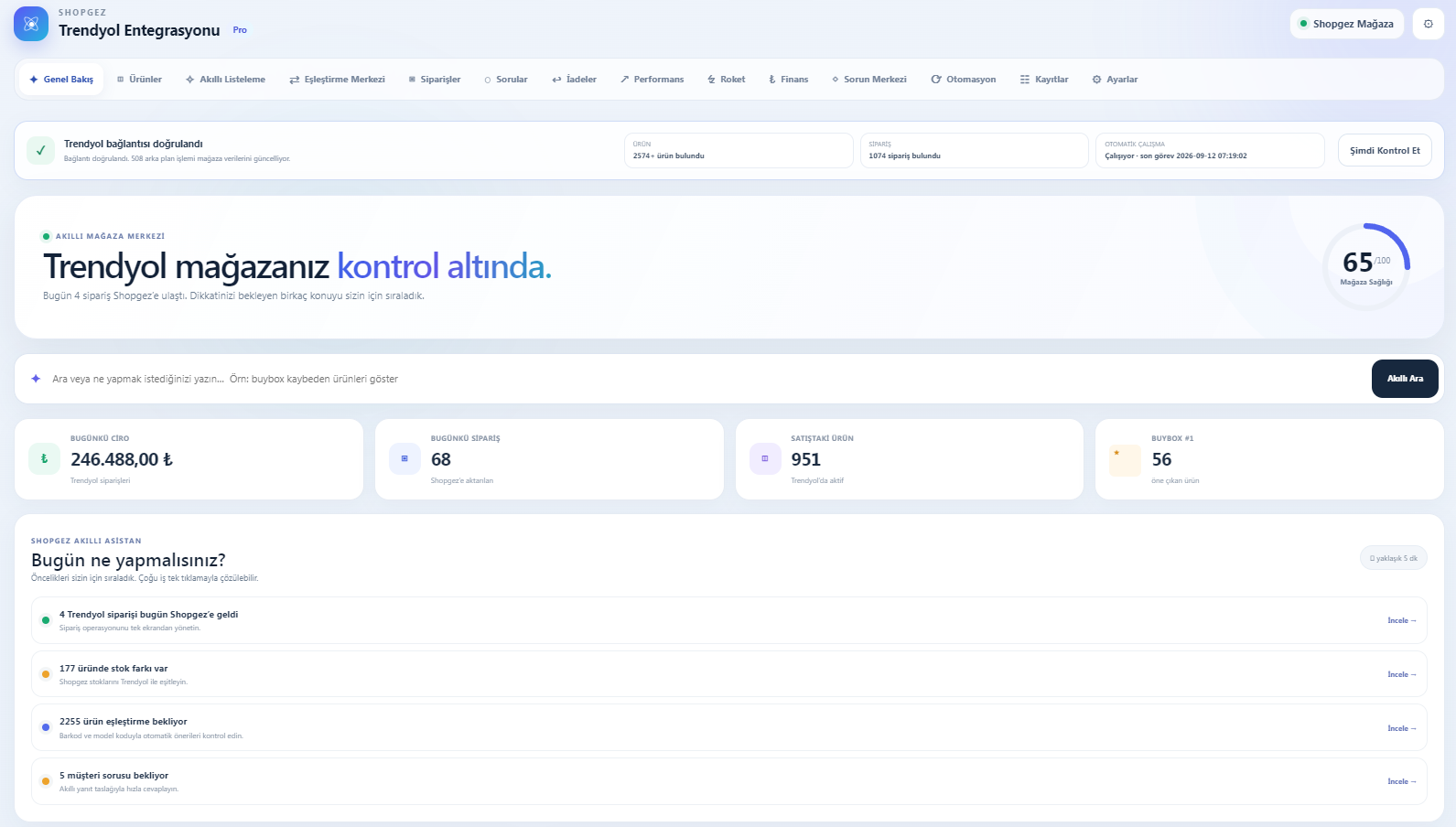Viewport: 1456px width, 827px height.
Task: Click '177 üründe stok farkı var' text
Action: pos(113,669)
